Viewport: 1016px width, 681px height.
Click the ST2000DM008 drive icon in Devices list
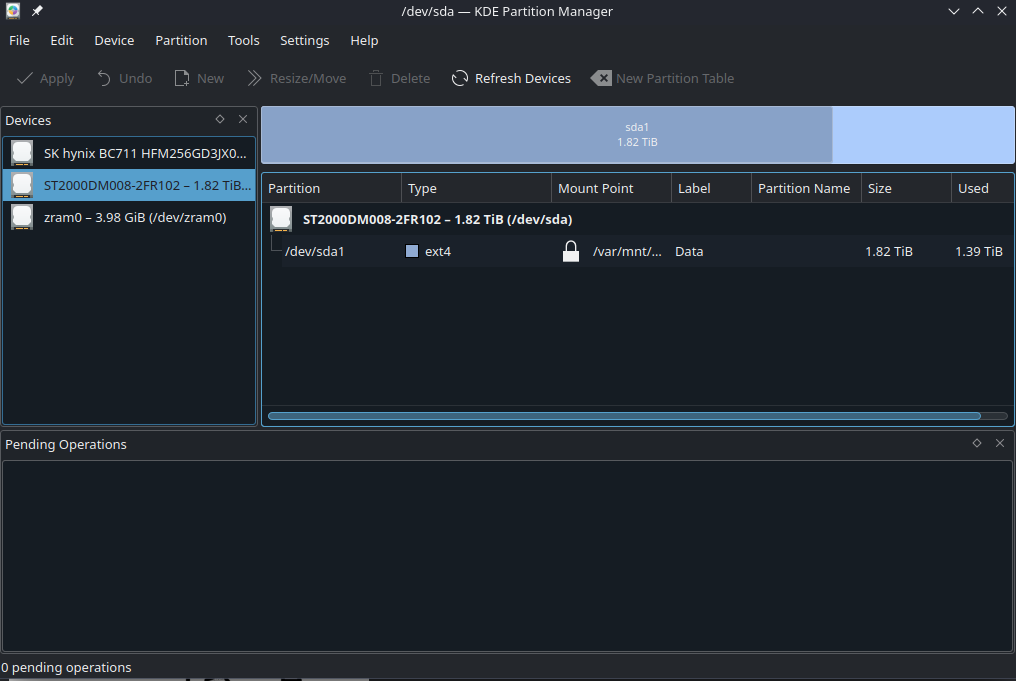[22, 185]
